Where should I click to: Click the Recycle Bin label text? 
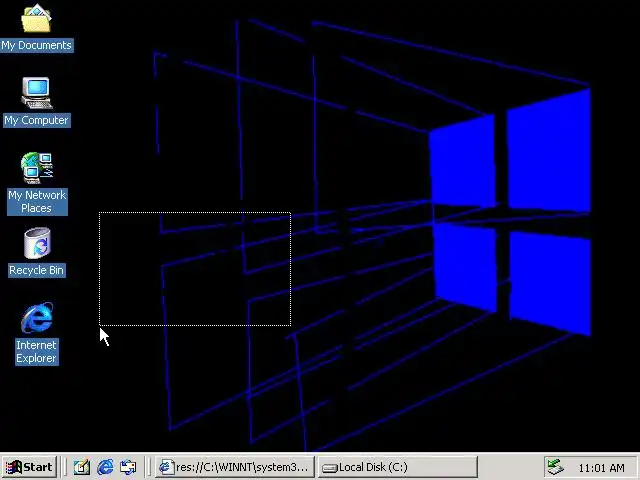coord(36,270)
